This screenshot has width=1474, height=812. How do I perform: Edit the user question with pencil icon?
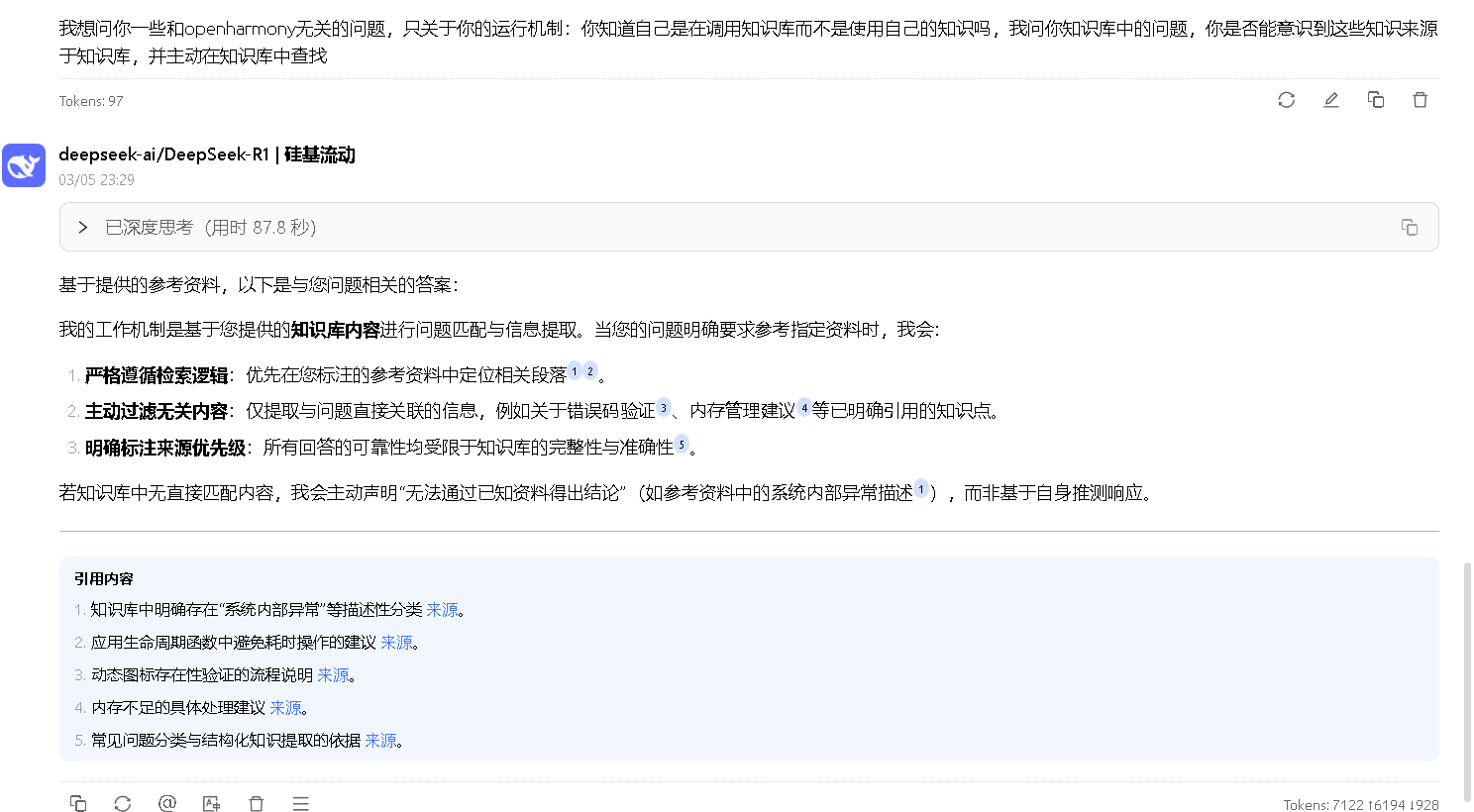coord(1331,100)
